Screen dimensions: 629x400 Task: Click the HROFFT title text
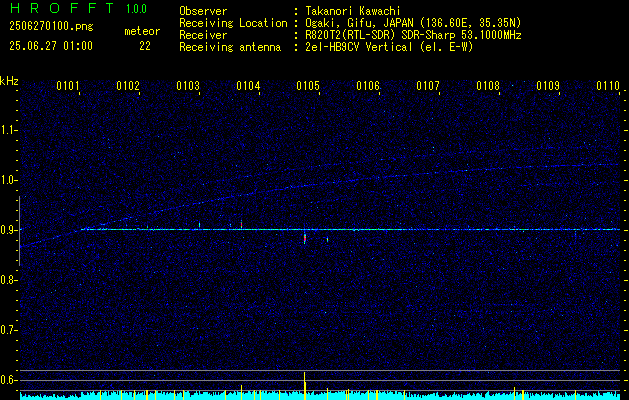pos(62,8)
